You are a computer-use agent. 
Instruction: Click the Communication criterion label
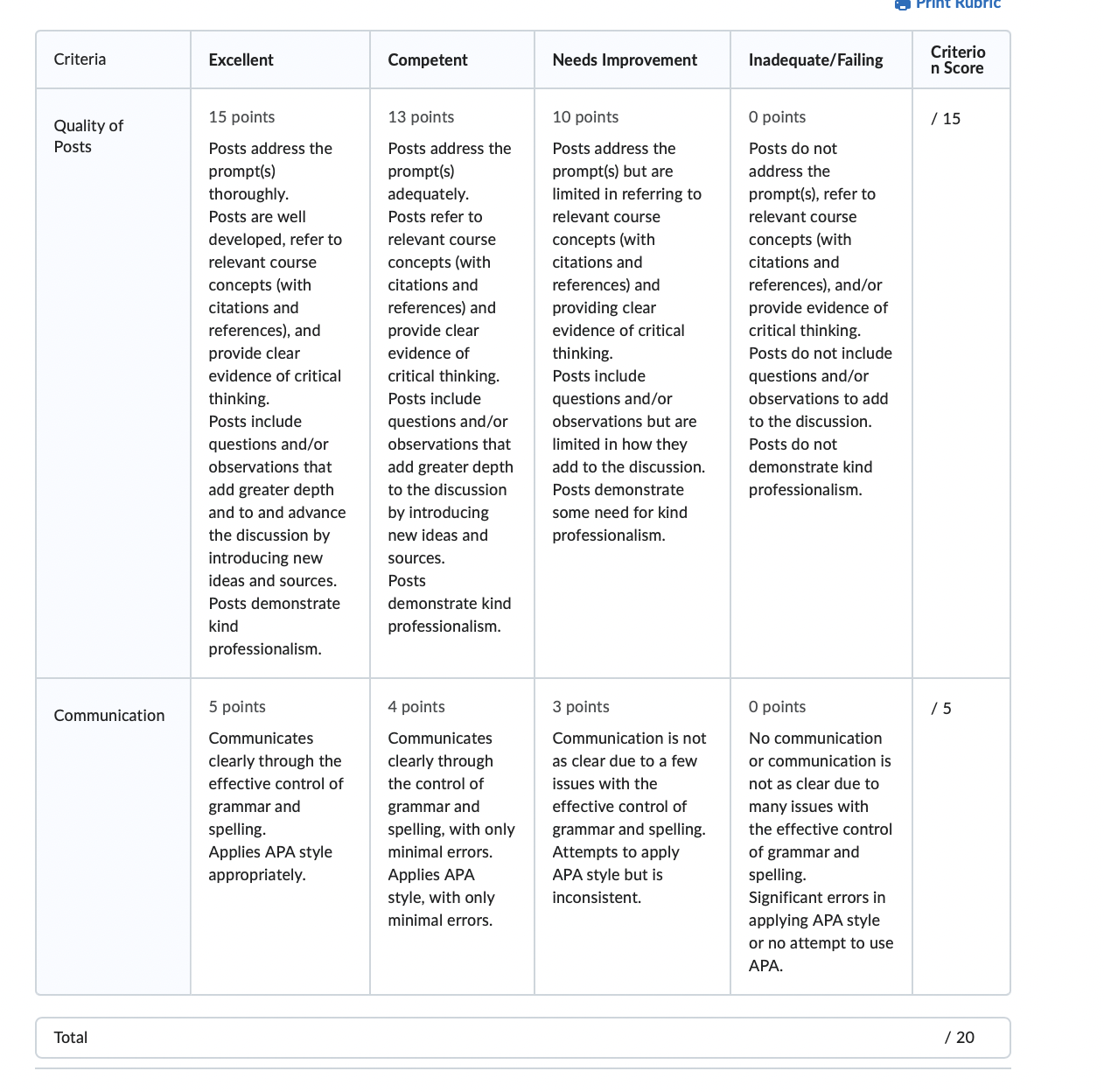(109, 715)
